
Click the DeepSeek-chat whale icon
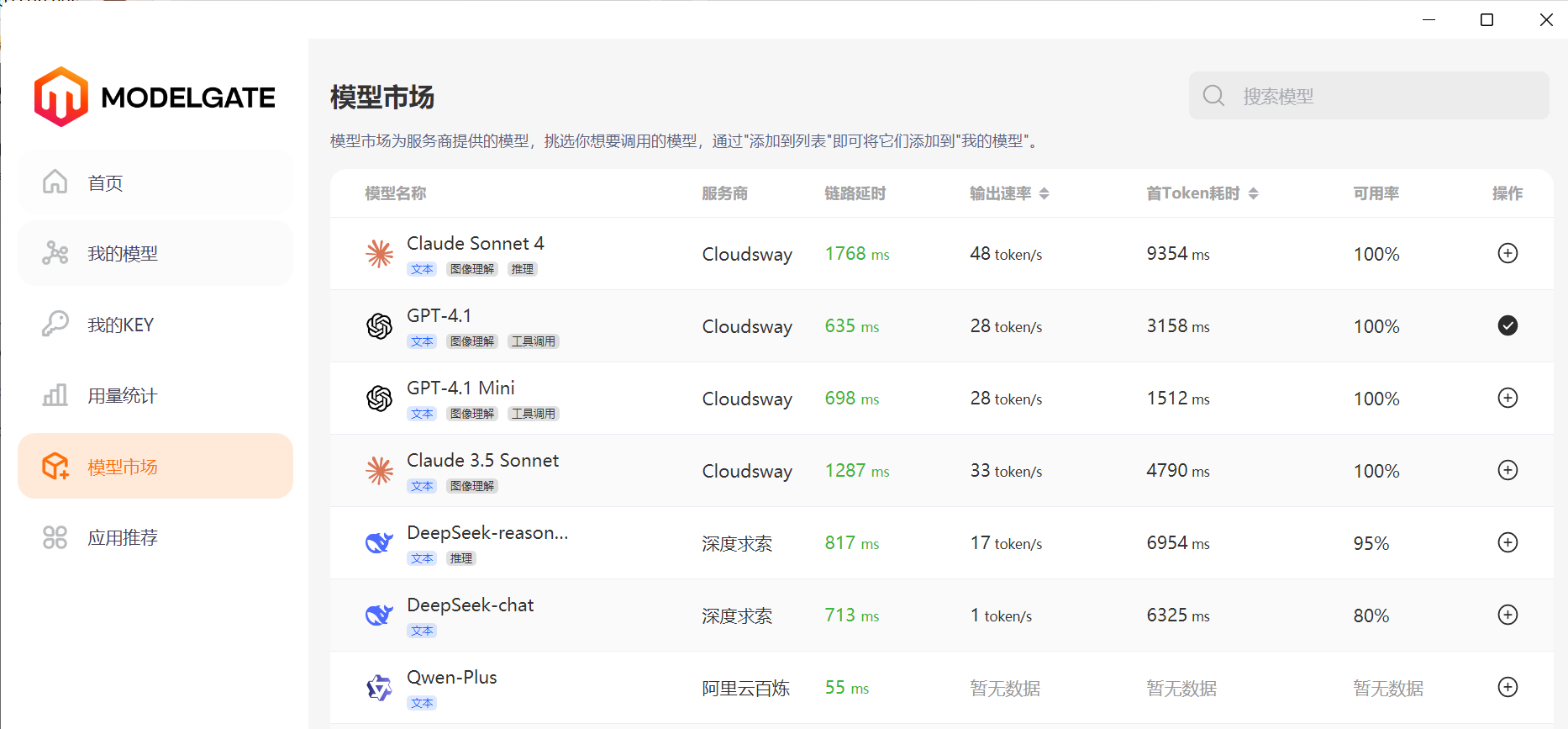tap(380, 615)
